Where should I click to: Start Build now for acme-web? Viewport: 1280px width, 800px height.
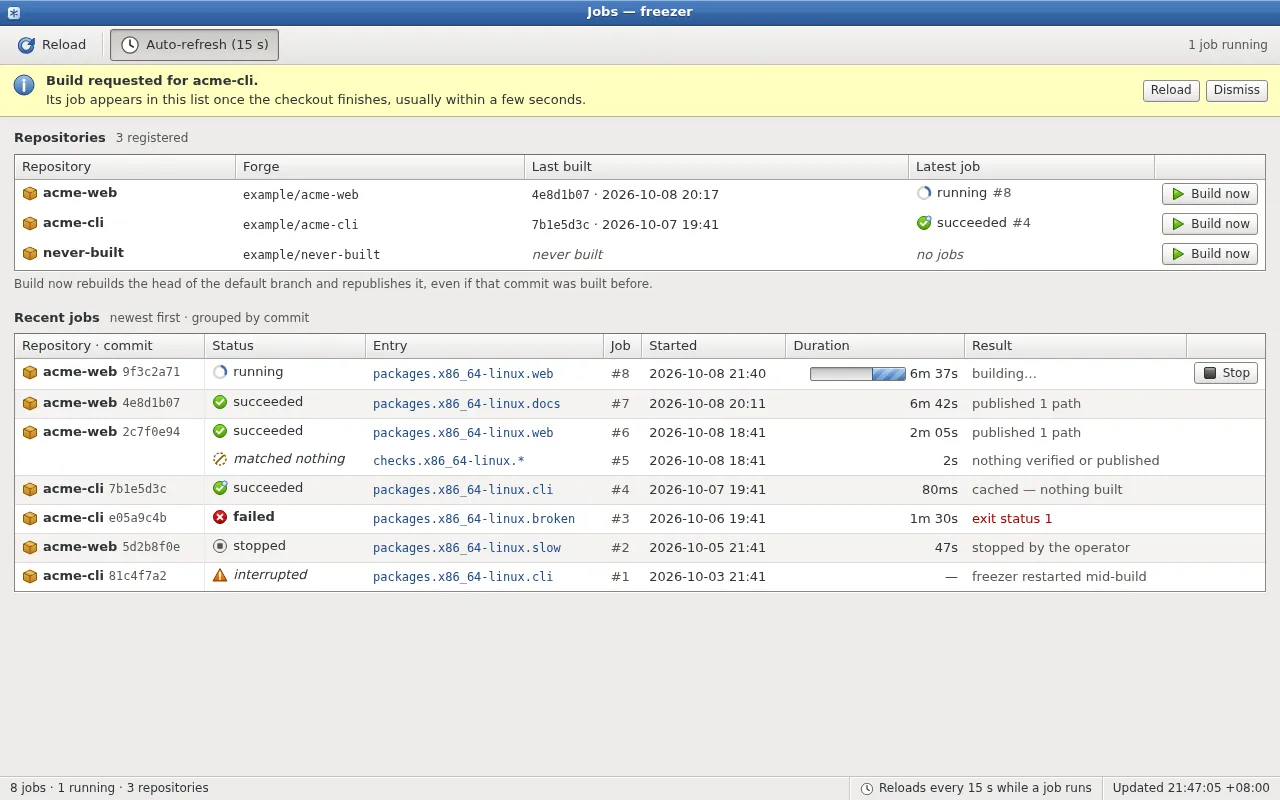click(1210, 194)
